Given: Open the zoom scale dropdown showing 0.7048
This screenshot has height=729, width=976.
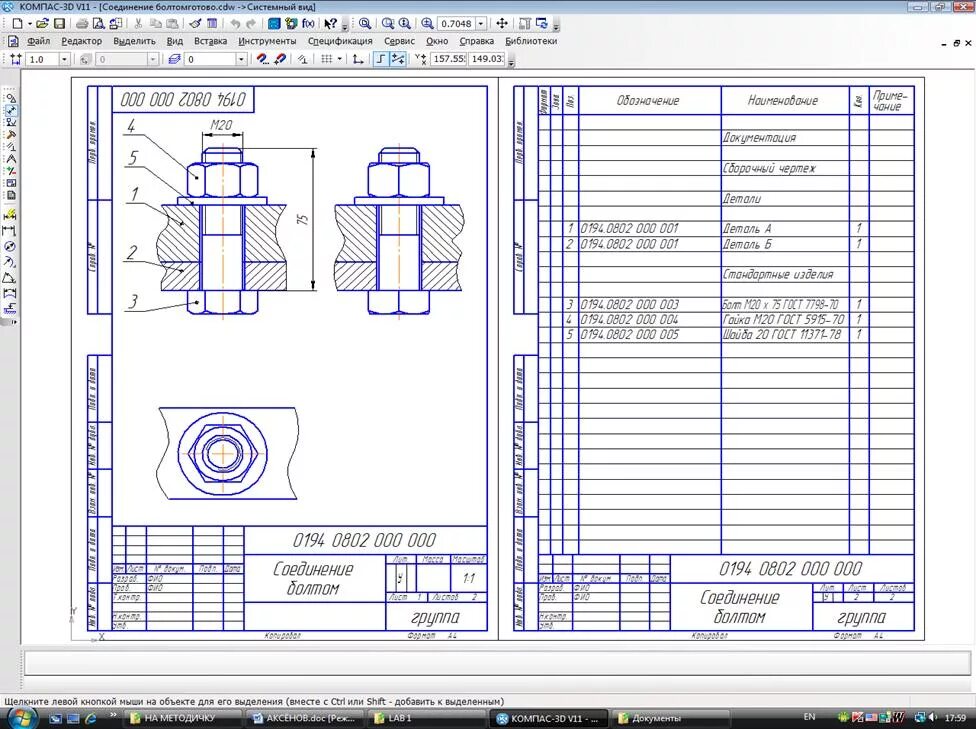Looking at the screenshot, I should point(481,24).
